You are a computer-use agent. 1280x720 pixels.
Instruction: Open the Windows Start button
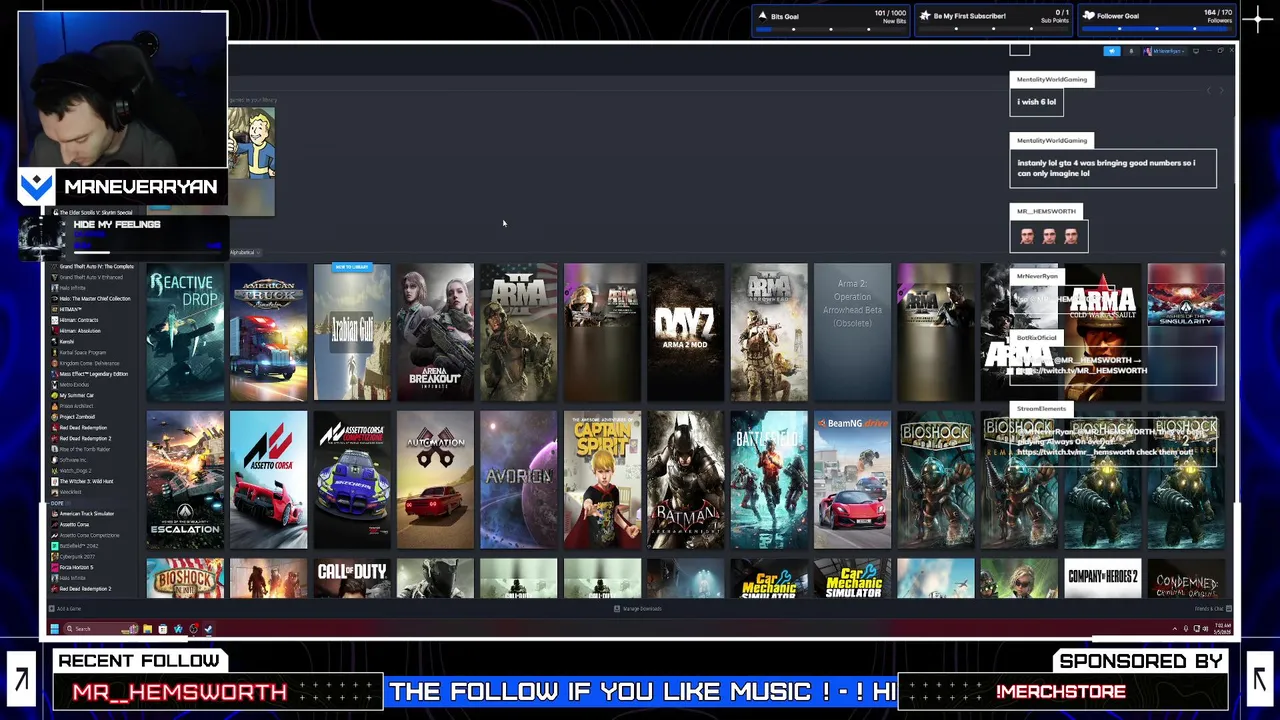pos(55,629)
